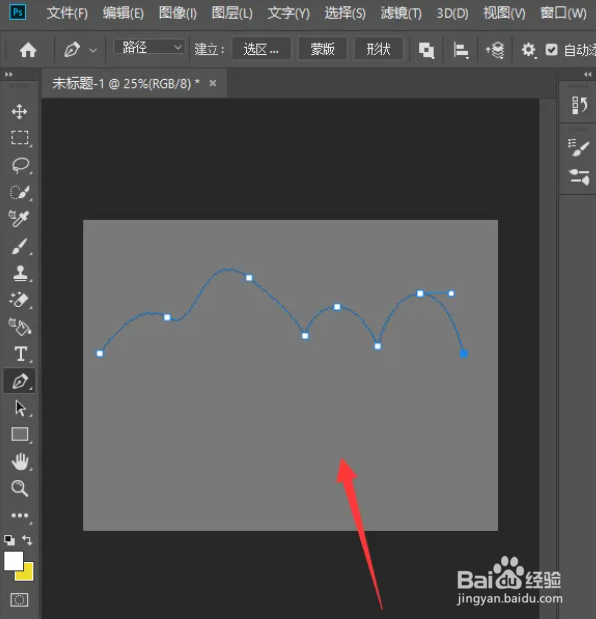Screen dimensions: 596x619
Task: Open the 选择(S) menu
Action: point(345,13)
